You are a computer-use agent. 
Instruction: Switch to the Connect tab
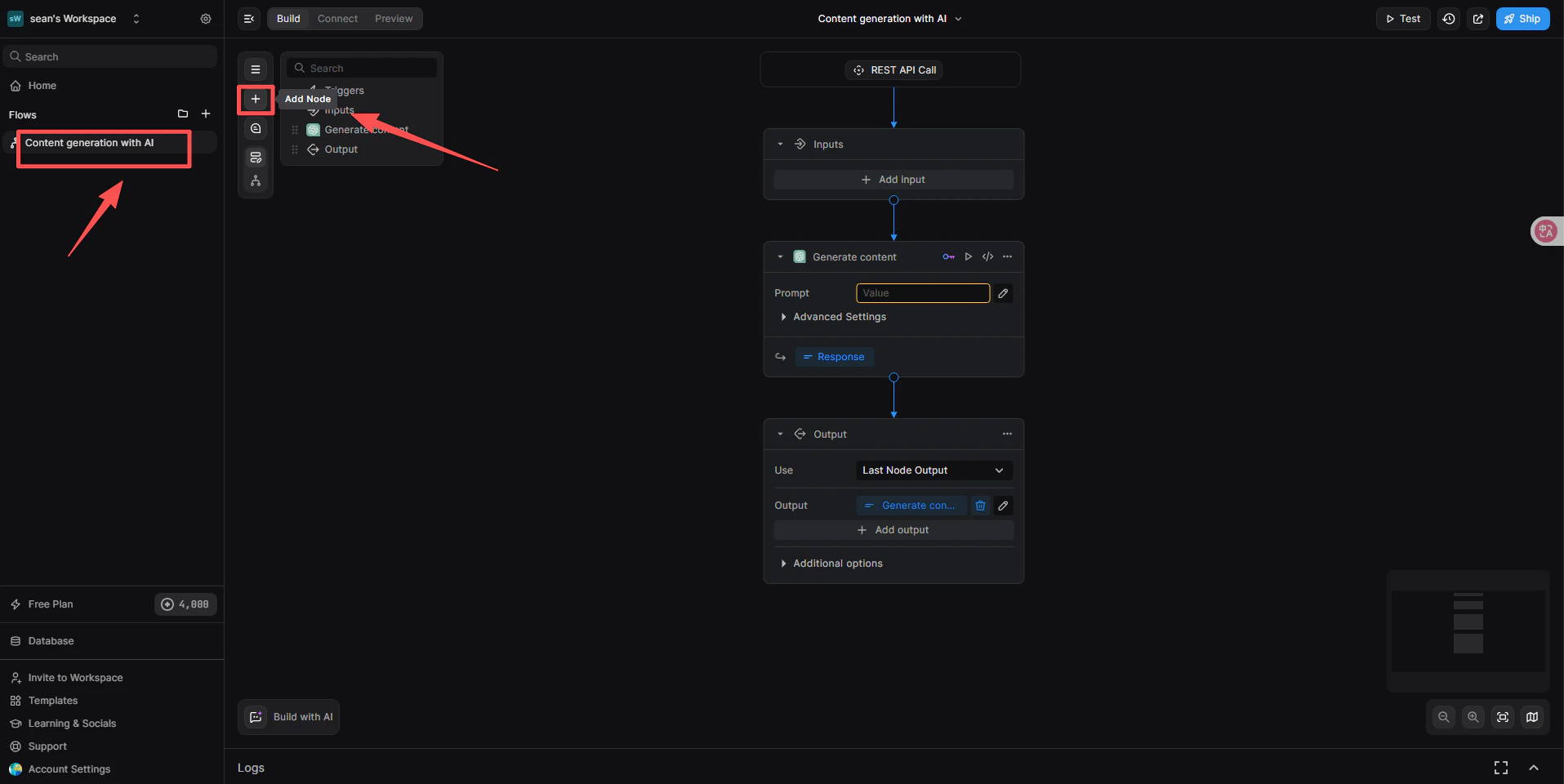tap(337, 18)
